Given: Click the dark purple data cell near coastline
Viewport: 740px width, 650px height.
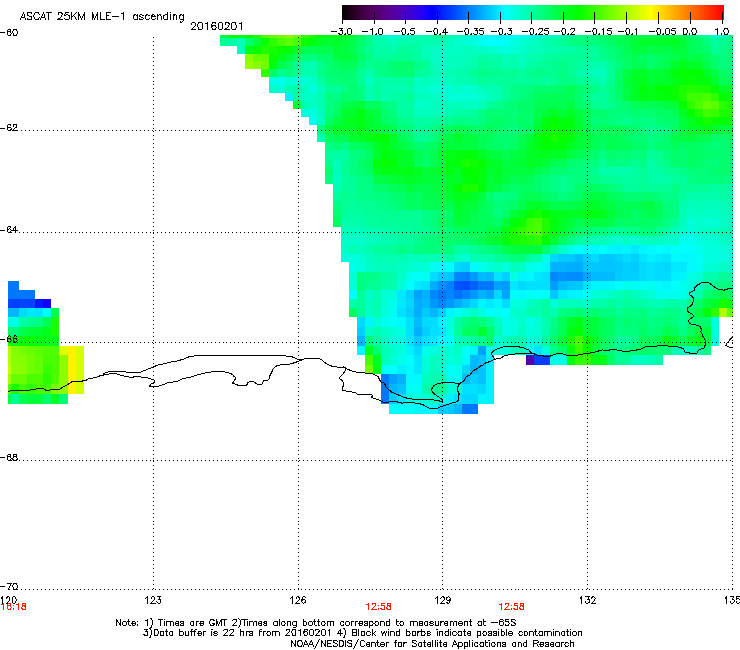Looking at the screenshot, I should tap(530, 360).
